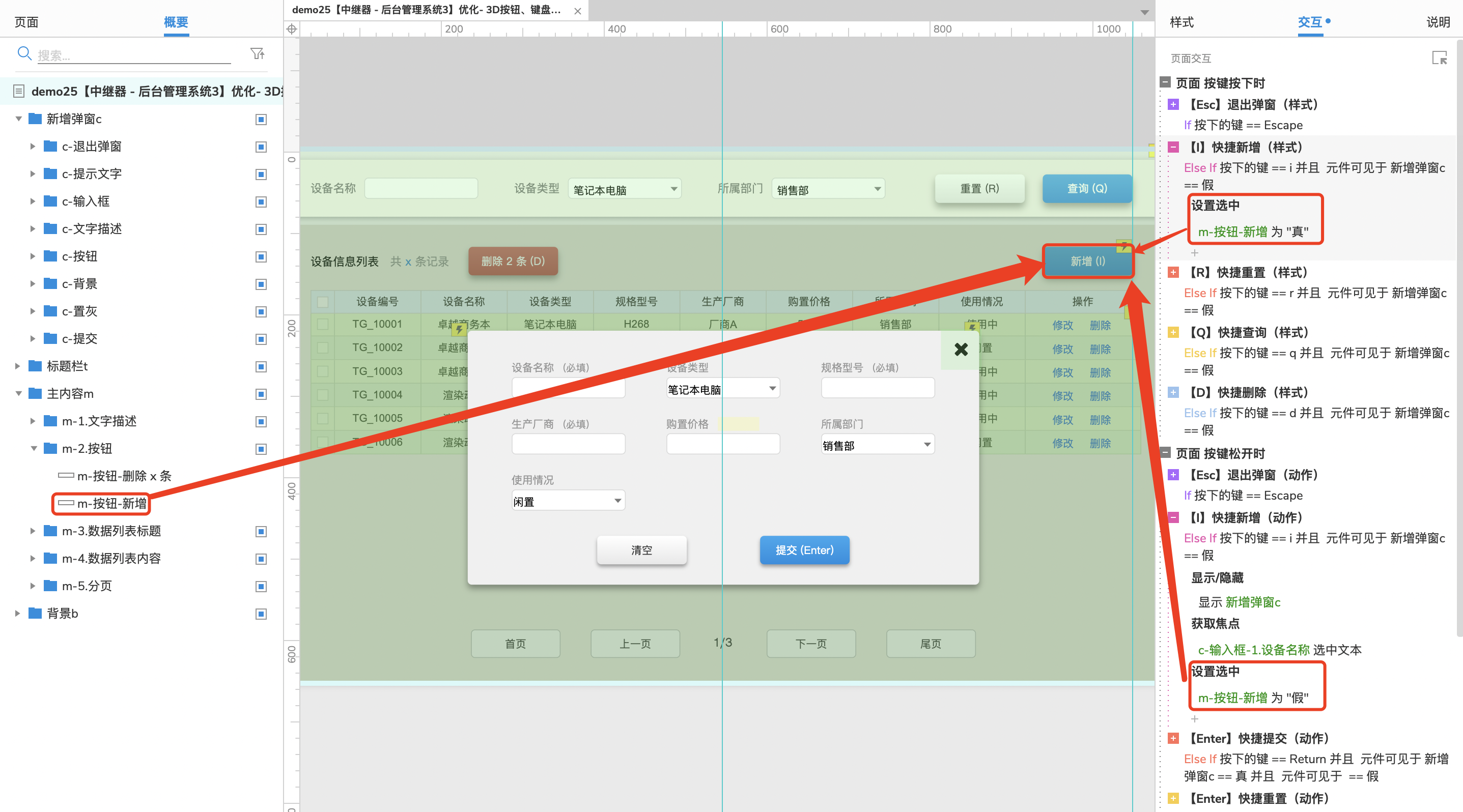1463x812 pixels.
Task: Click the 下一页 pagination button
Action: tap(811, 644)
